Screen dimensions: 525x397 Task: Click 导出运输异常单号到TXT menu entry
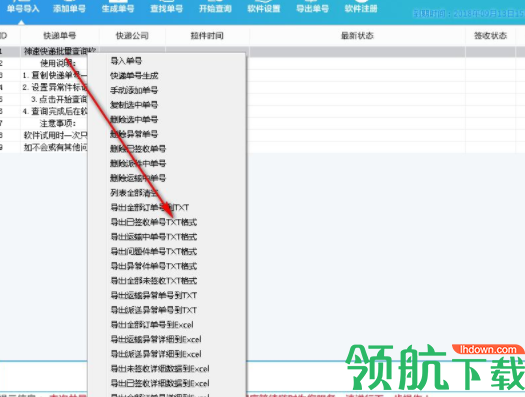click(154, 295)
